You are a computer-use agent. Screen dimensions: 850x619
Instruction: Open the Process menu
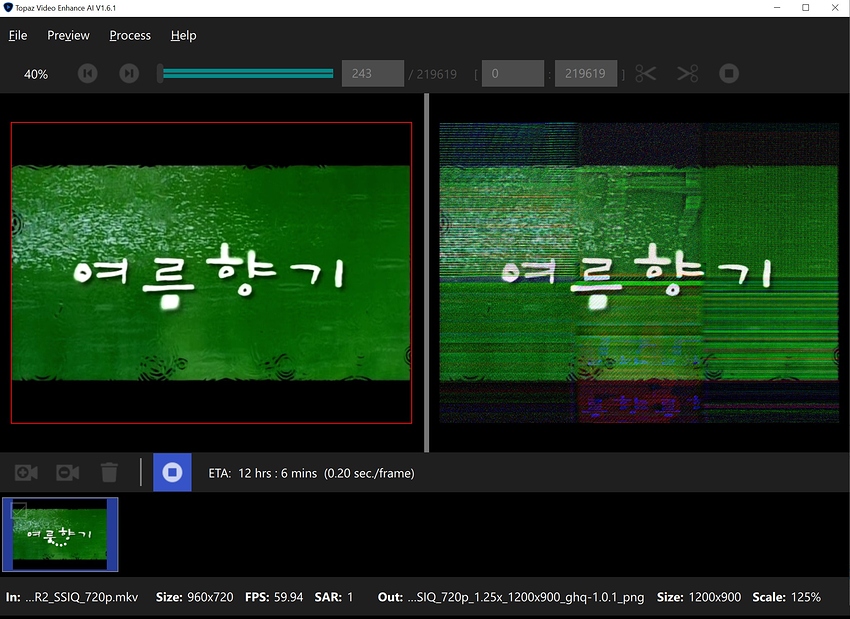tap(130, 35)
